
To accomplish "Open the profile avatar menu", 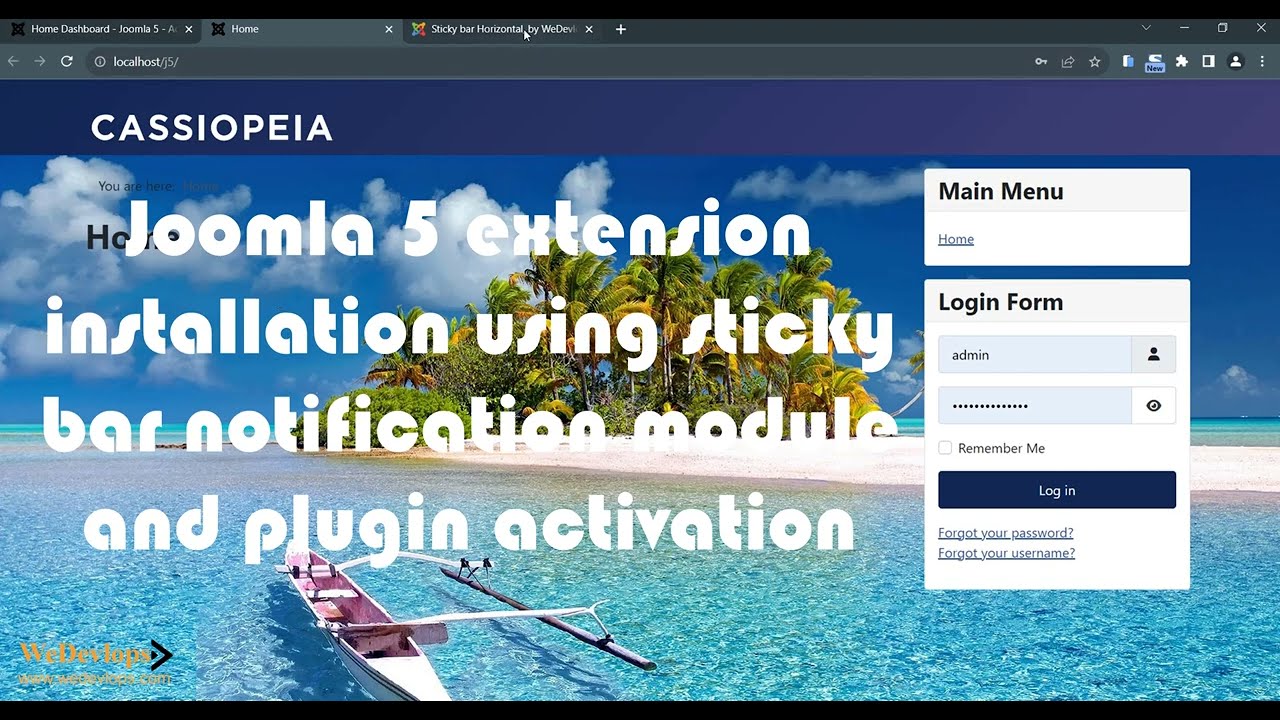I will [x=1235, y=61].
